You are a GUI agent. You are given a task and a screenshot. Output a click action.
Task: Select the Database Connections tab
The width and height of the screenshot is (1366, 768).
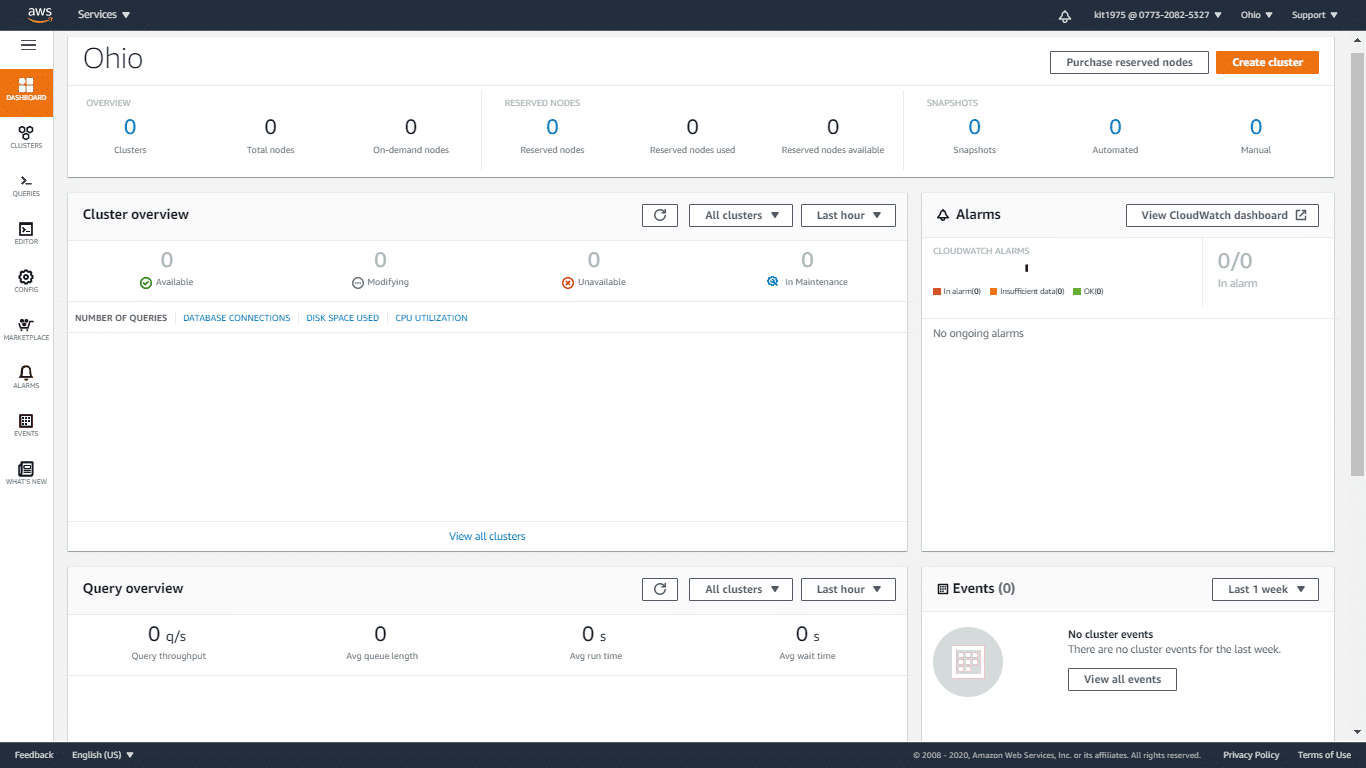pyautogui.click(x=236, y=317)
